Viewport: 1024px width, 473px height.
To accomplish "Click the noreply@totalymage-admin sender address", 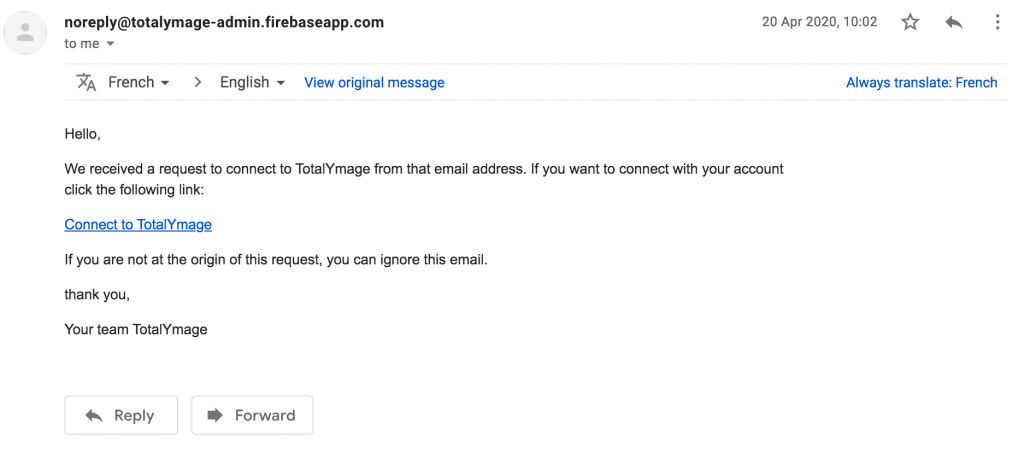I will click(224, 22).
